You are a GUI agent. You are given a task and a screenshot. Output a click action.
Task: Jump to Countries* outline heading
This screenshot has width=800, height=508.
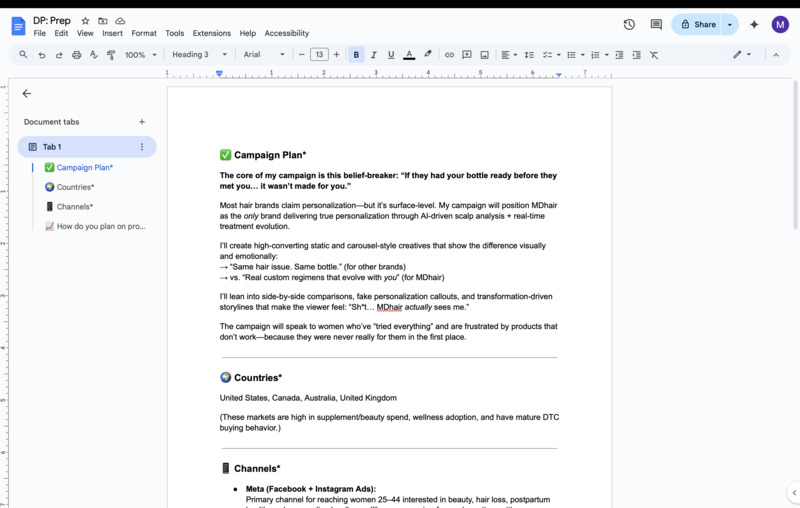76,187
